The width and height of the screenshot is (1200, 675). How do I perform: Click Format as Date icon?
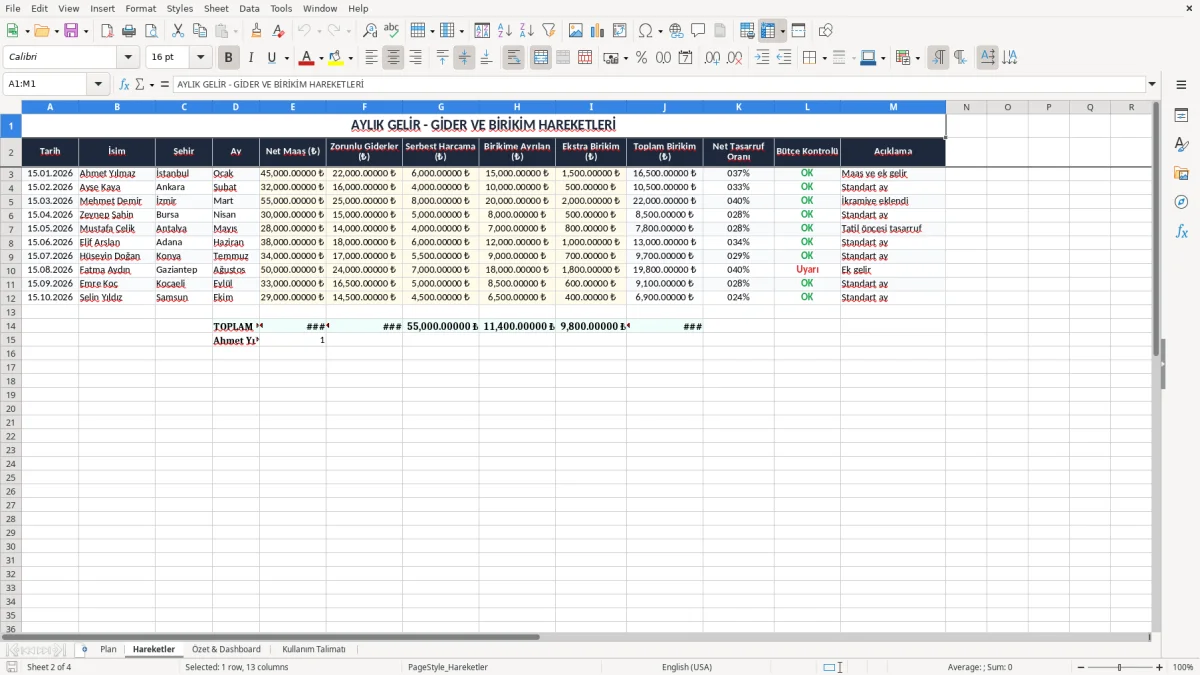(x=686, y=58)
